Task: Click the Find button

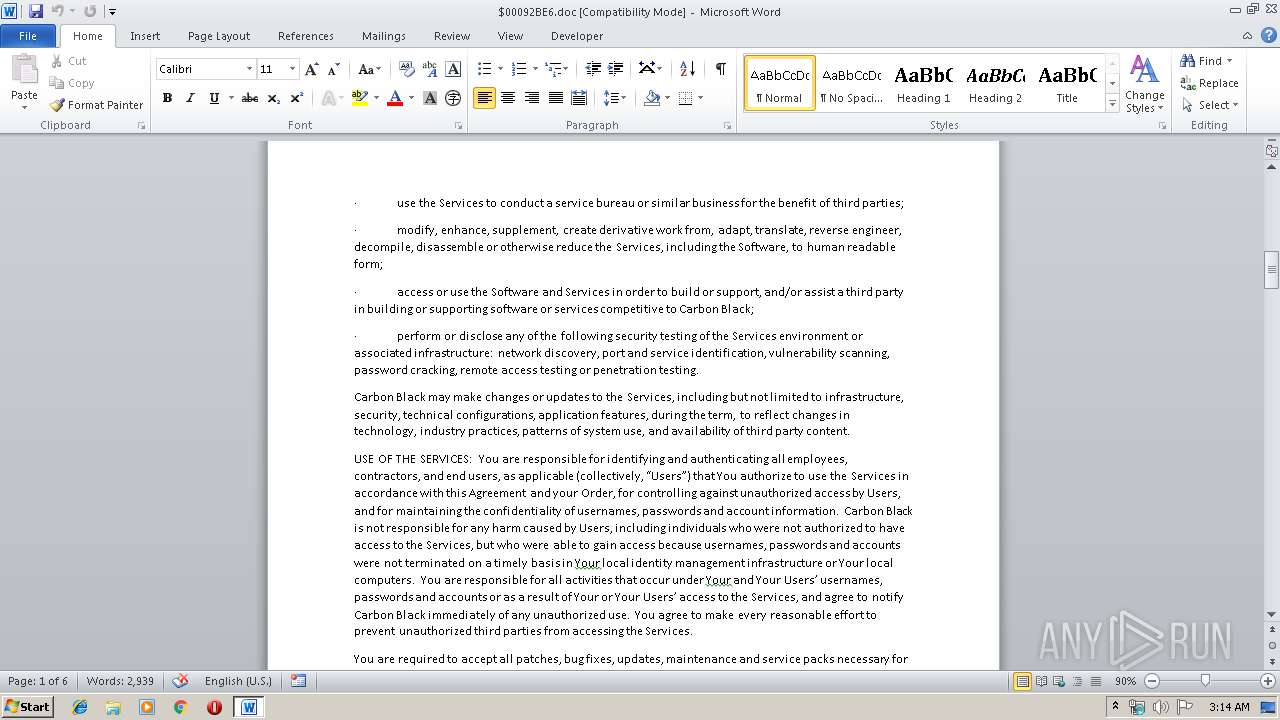Action: point(1203,61)
